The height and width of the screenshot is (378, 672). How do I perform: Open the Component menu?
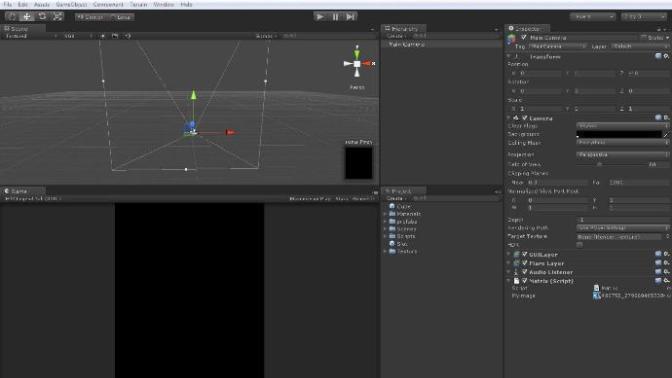point(108,4)
